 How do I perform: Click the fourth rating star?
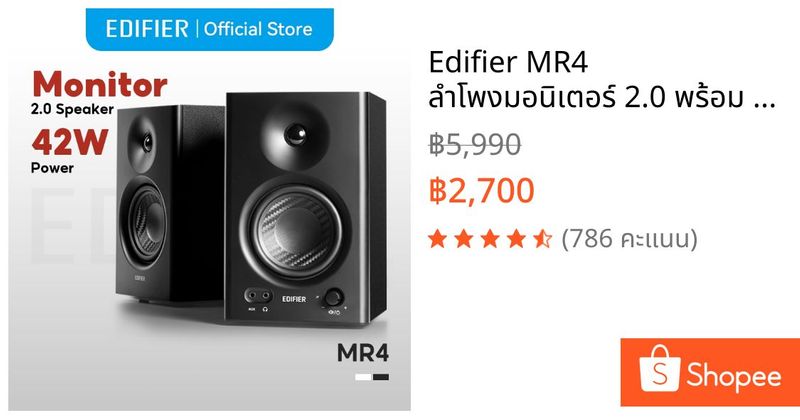tap(516, 238)
